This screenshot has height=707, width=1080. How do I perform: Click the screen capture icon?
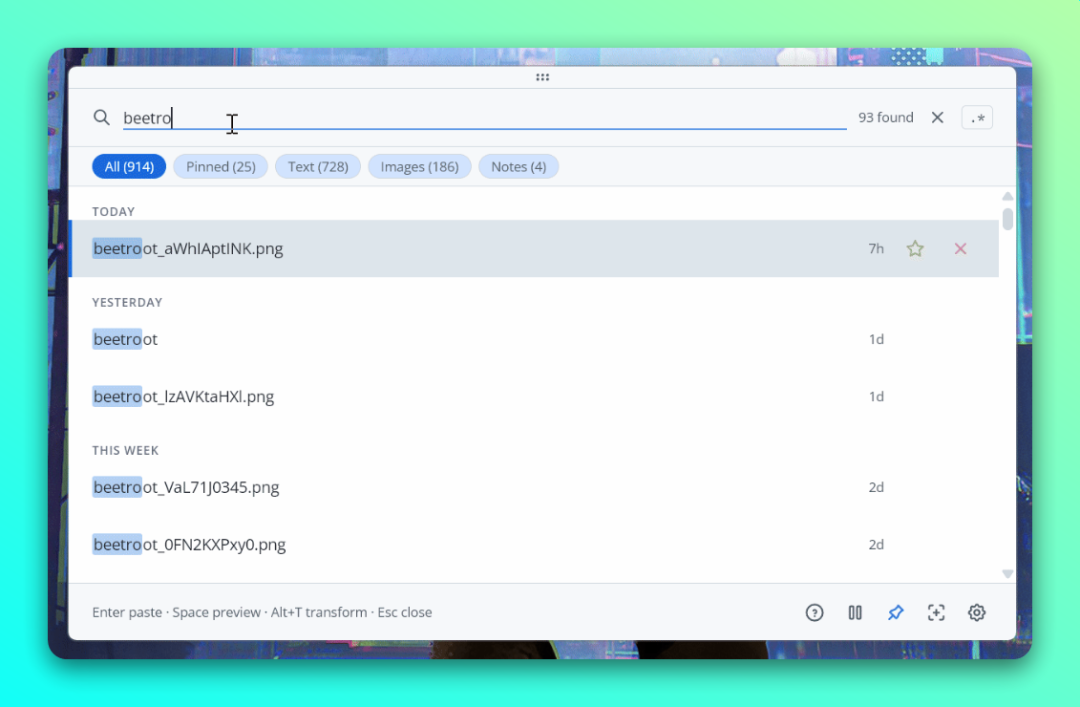936,613
